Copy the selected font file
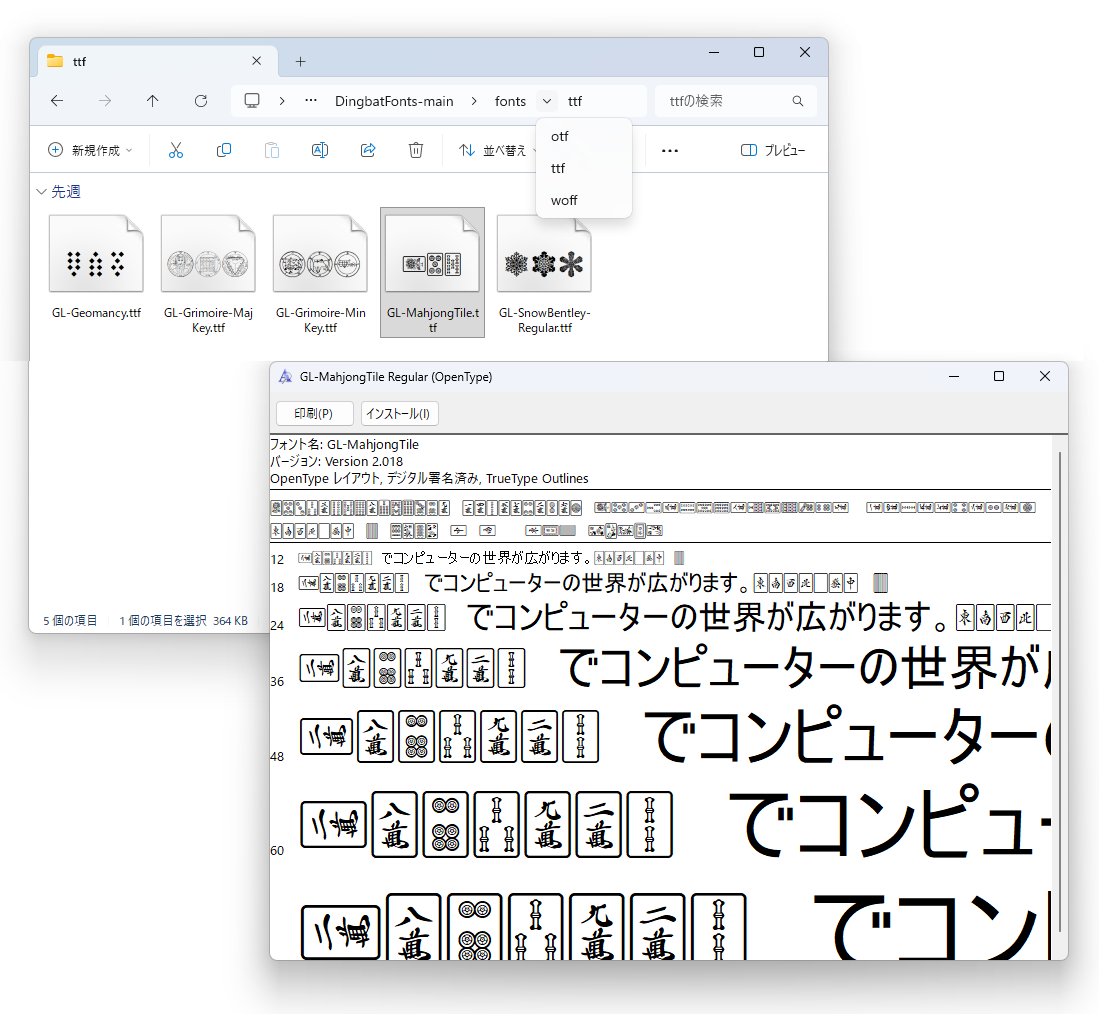This screenshot has width=1099, height=1014. tap(224, 150)
